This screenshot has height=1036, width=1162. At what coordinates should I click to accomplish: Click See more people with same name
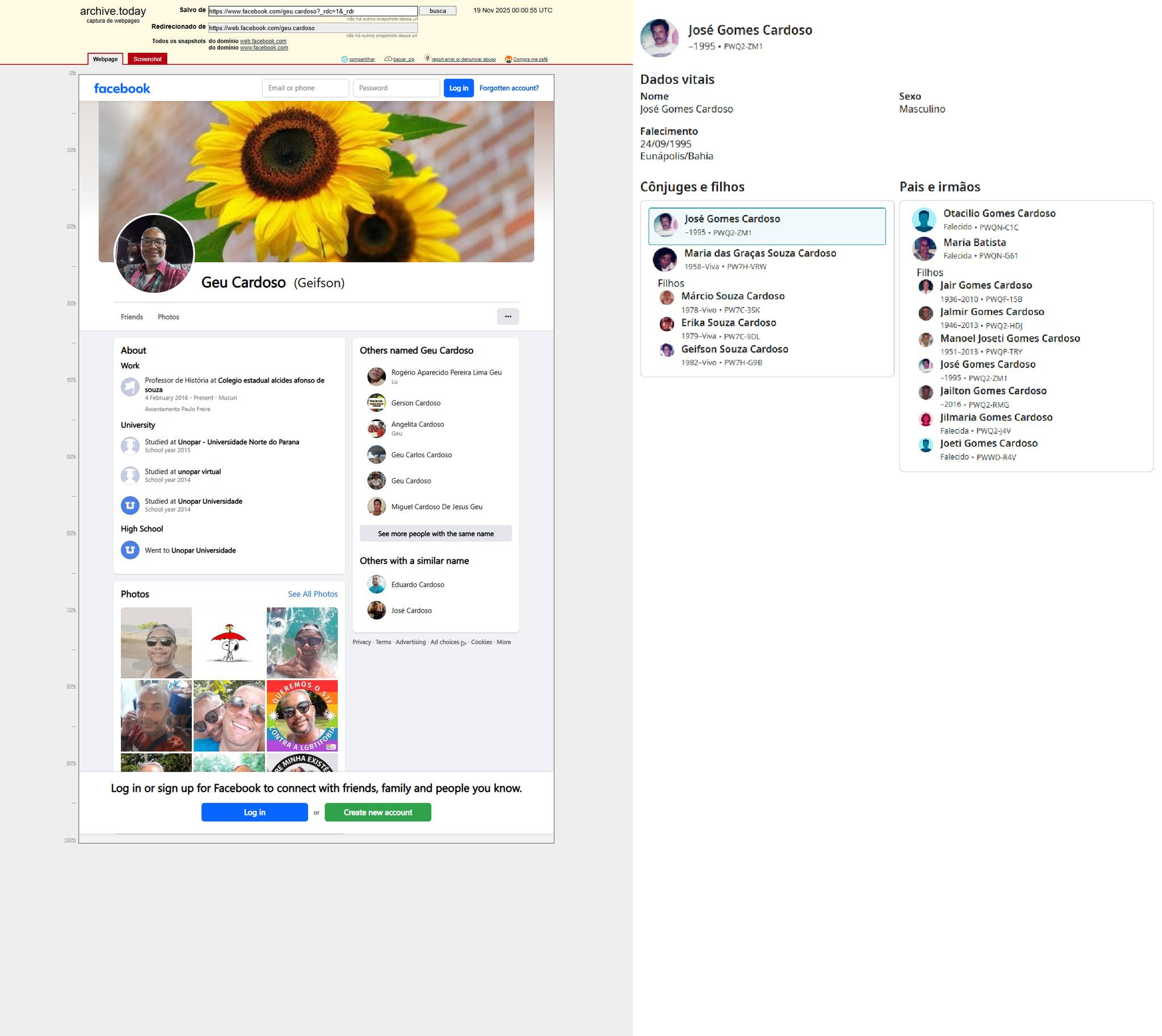[x=436, y=533]
